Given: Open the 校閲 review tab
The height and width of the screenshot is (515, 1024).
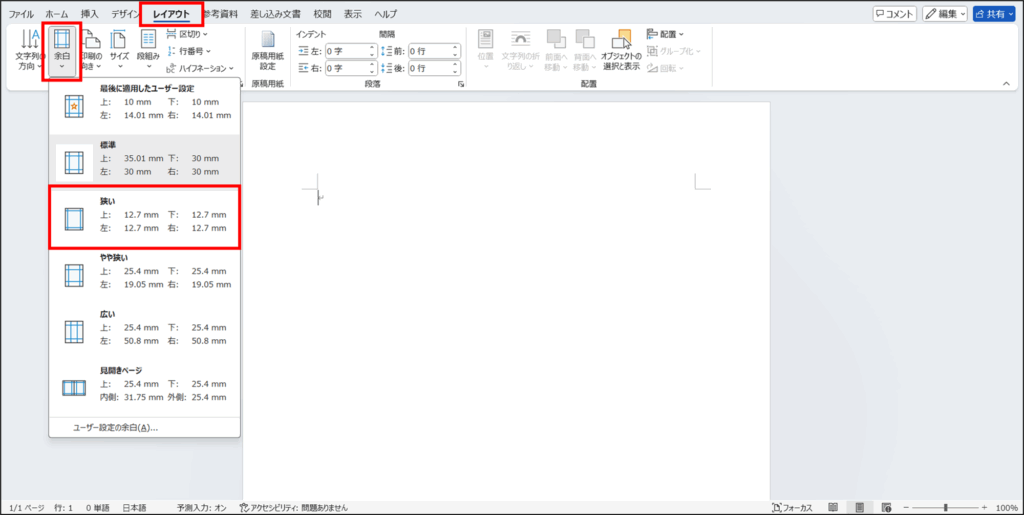Looking at the screenshot, I should click(322, 14).
